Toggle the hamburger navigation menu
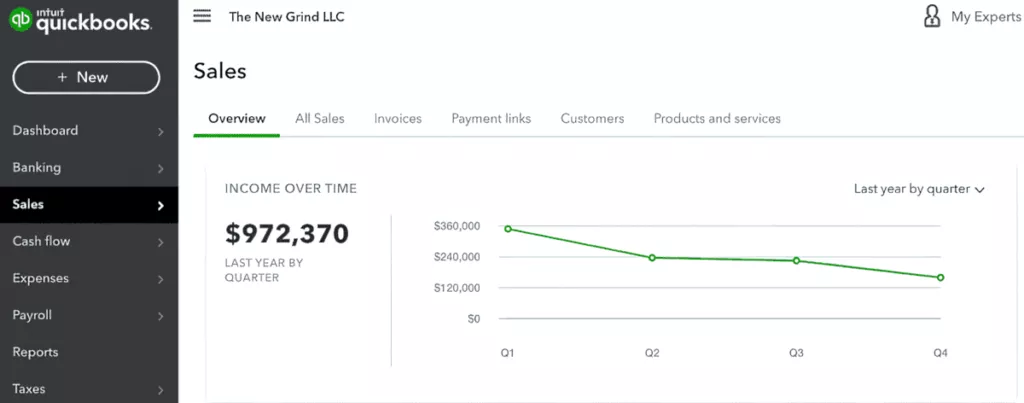The image size is (1024, 403). [202, 16]
